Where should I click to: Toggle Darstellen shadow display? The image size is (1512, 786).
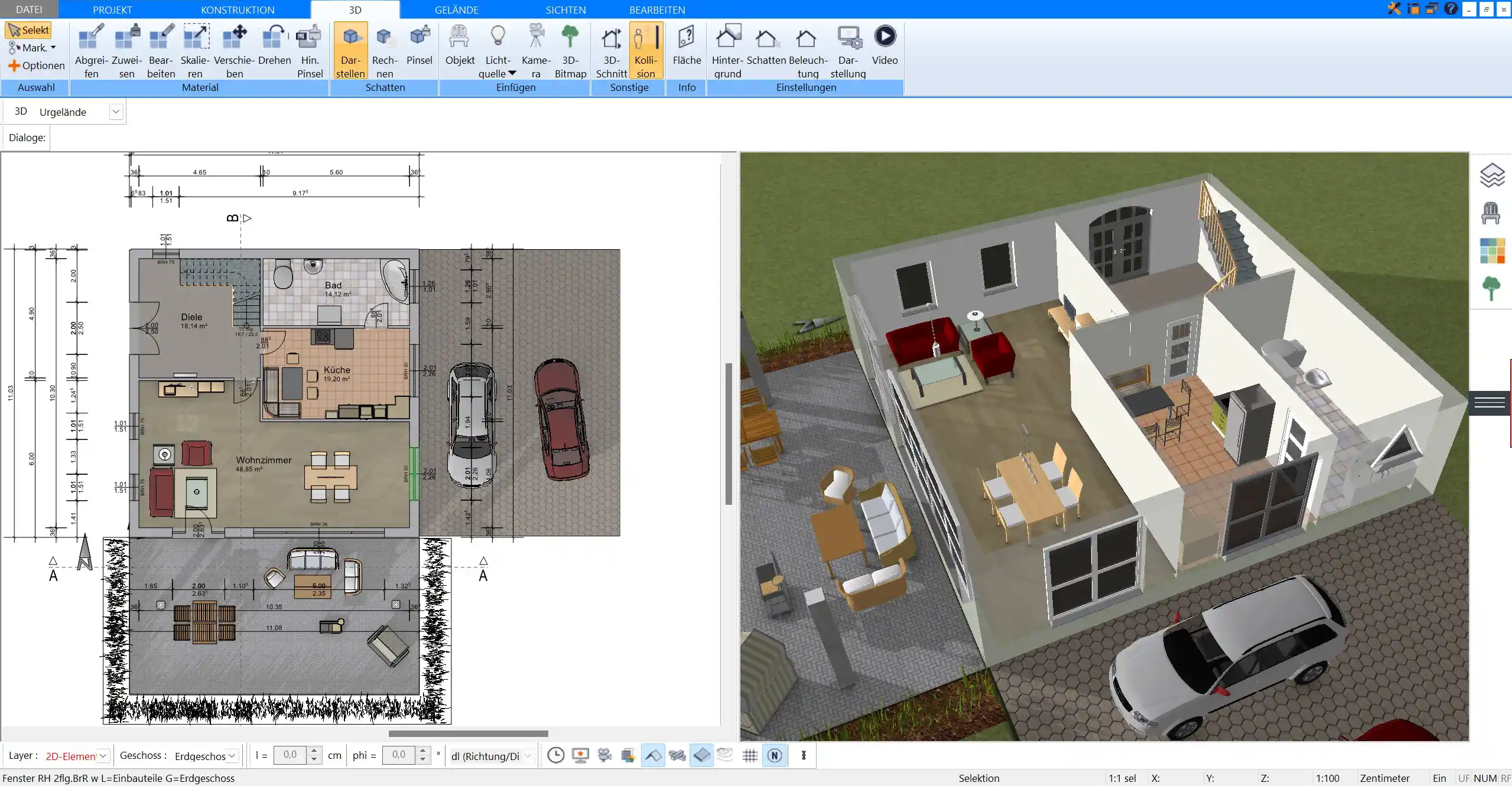click(350, 51)
